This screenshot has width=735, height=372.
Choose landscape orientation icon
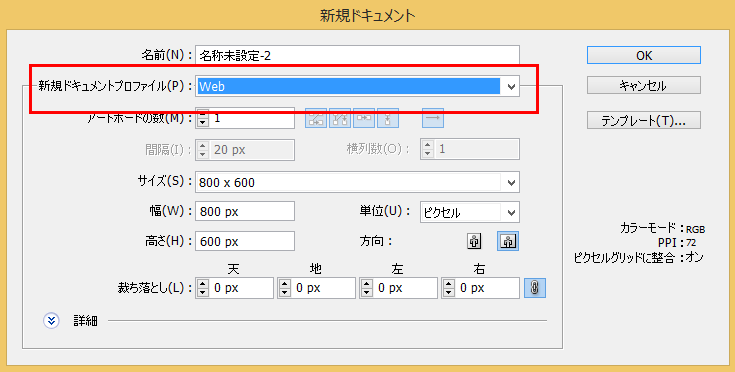pyautogui.click(x=508, y=241)
